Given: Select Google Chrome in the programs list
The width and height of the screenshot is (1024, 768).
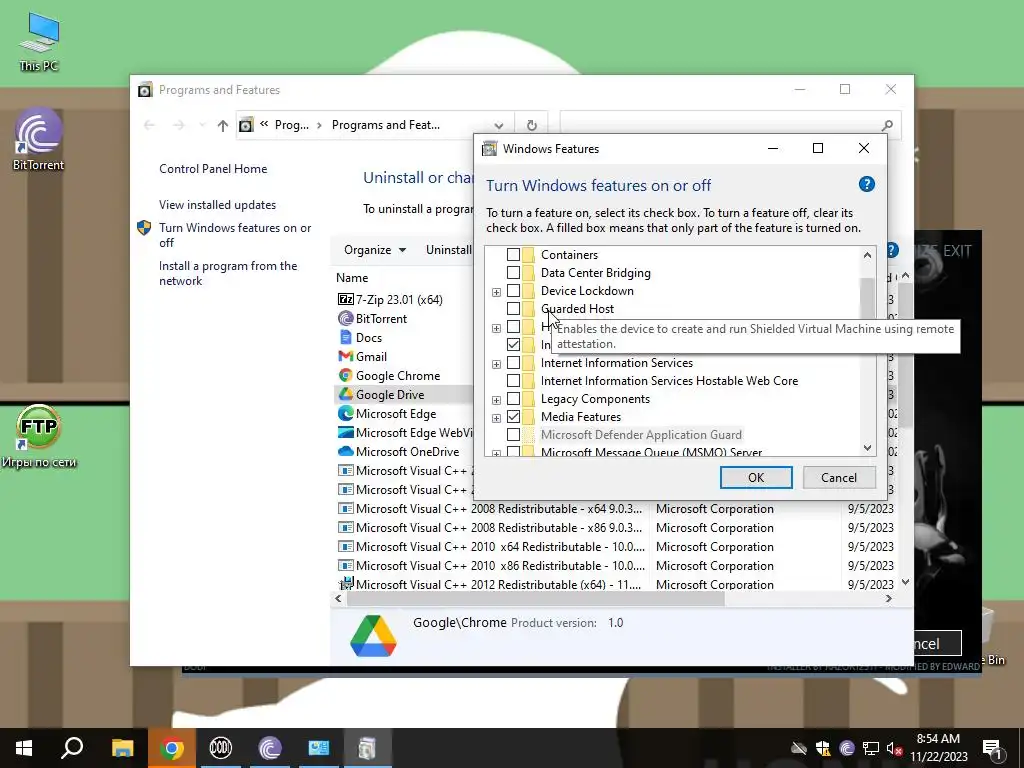Looking at the screenshot, I should pos(398,376).
